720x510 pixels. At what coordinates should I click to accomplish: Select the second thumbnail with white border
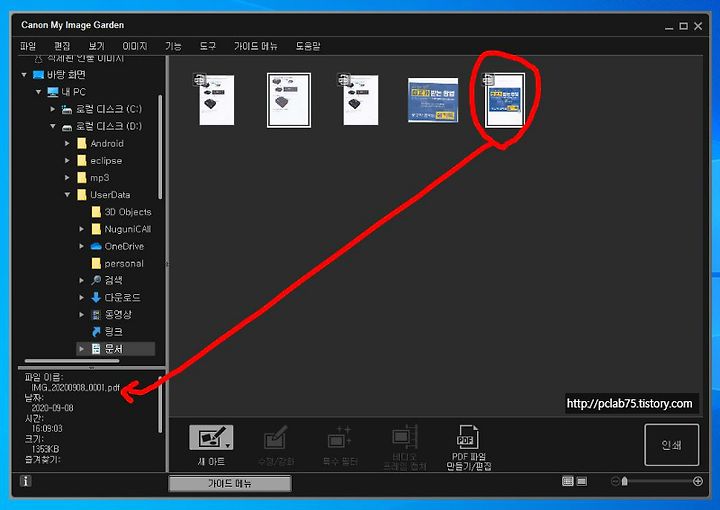(289, 100)
